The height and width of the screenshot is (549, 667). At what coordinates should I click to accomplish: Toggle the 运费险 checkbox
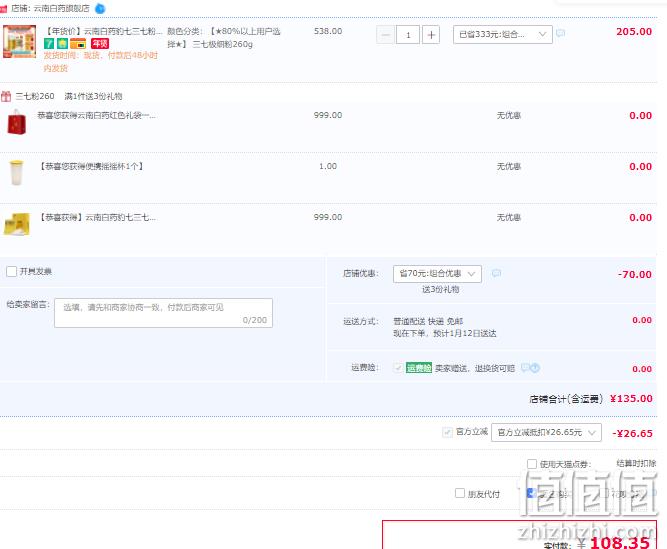click(398, 368)
